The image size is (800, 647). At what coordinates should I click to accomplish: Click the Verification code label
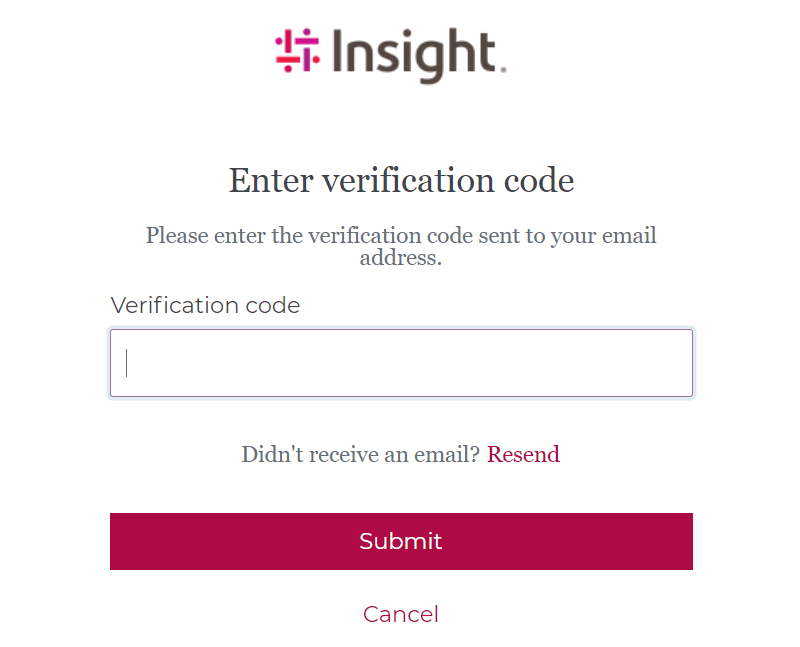coord(205,305)
